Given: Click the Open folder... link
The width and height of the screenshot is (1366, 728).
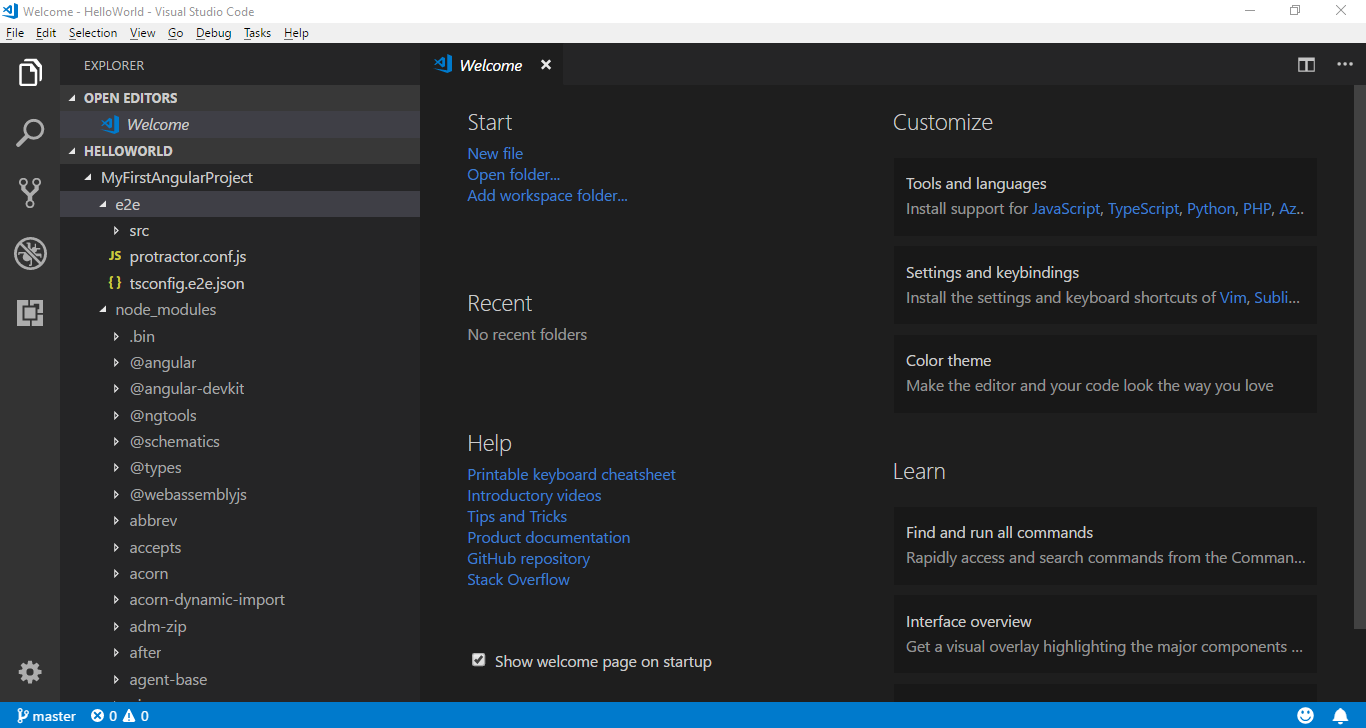Looking at the screenshot, I should coord(514,174).
